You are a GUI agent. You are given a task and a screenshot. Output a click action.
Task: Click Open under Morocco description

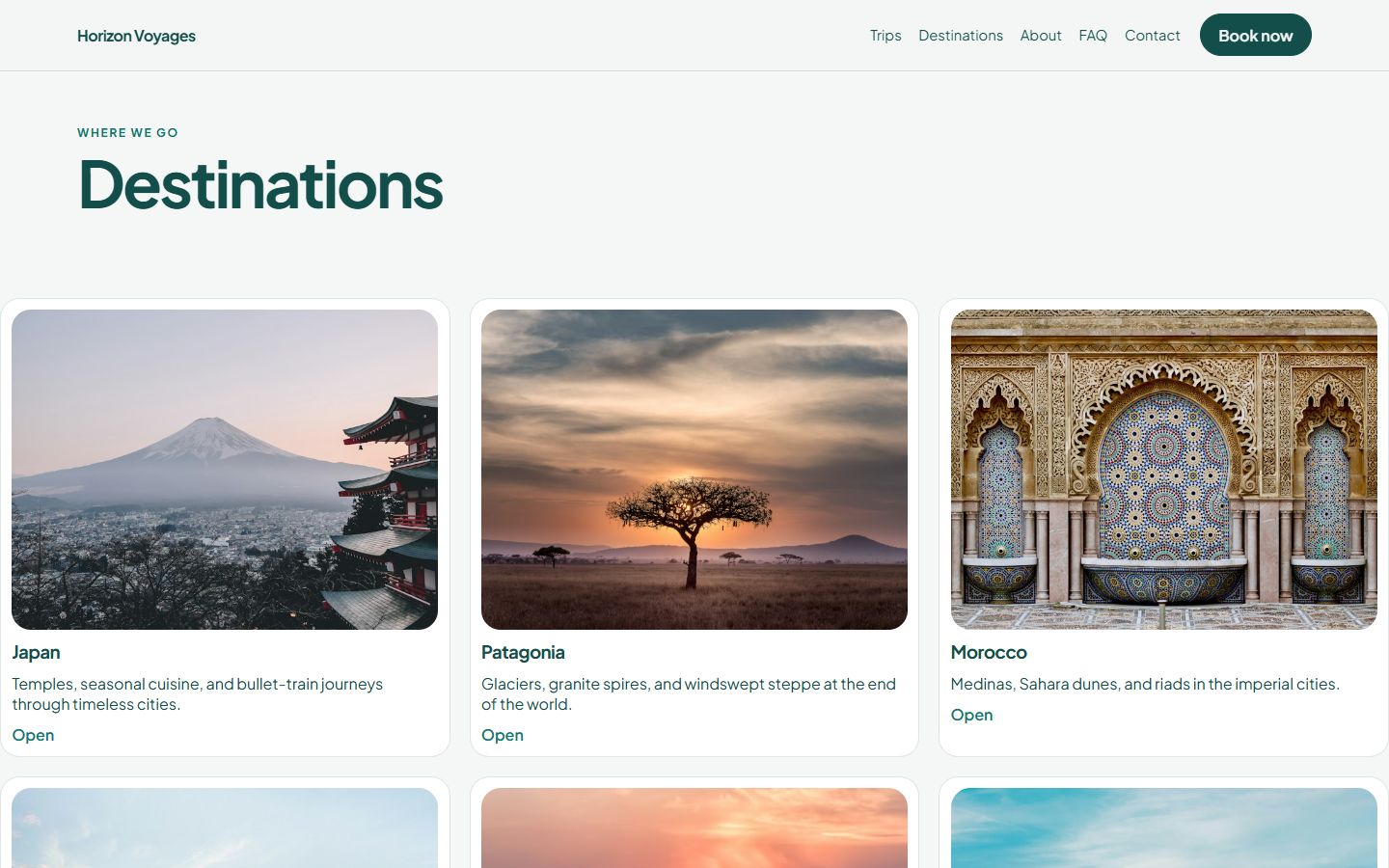(971, 715)
